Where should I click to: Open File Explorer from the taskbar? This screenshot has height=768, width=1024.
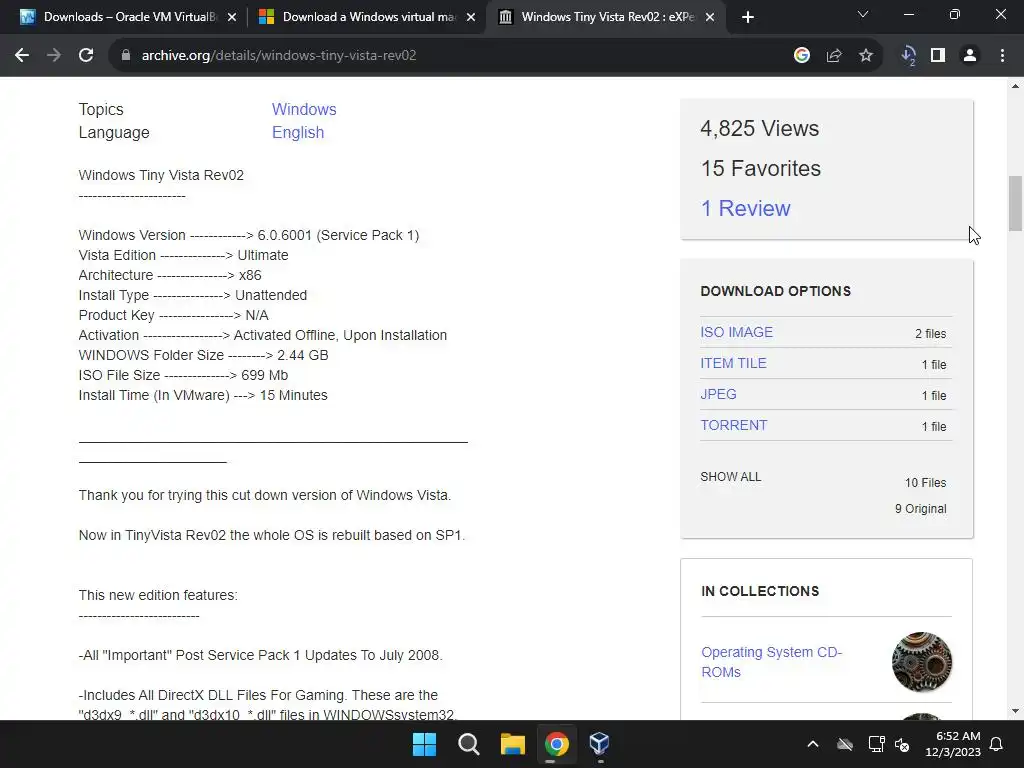coord(513,744)
